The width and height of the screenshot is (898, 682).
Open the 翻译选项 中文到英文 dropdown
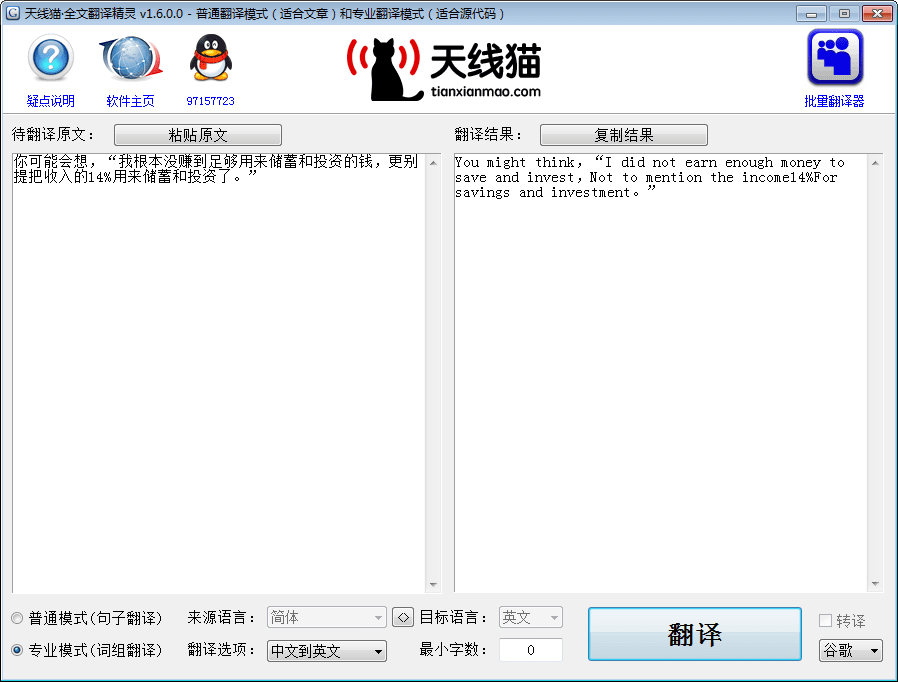[x=326, y=651]
